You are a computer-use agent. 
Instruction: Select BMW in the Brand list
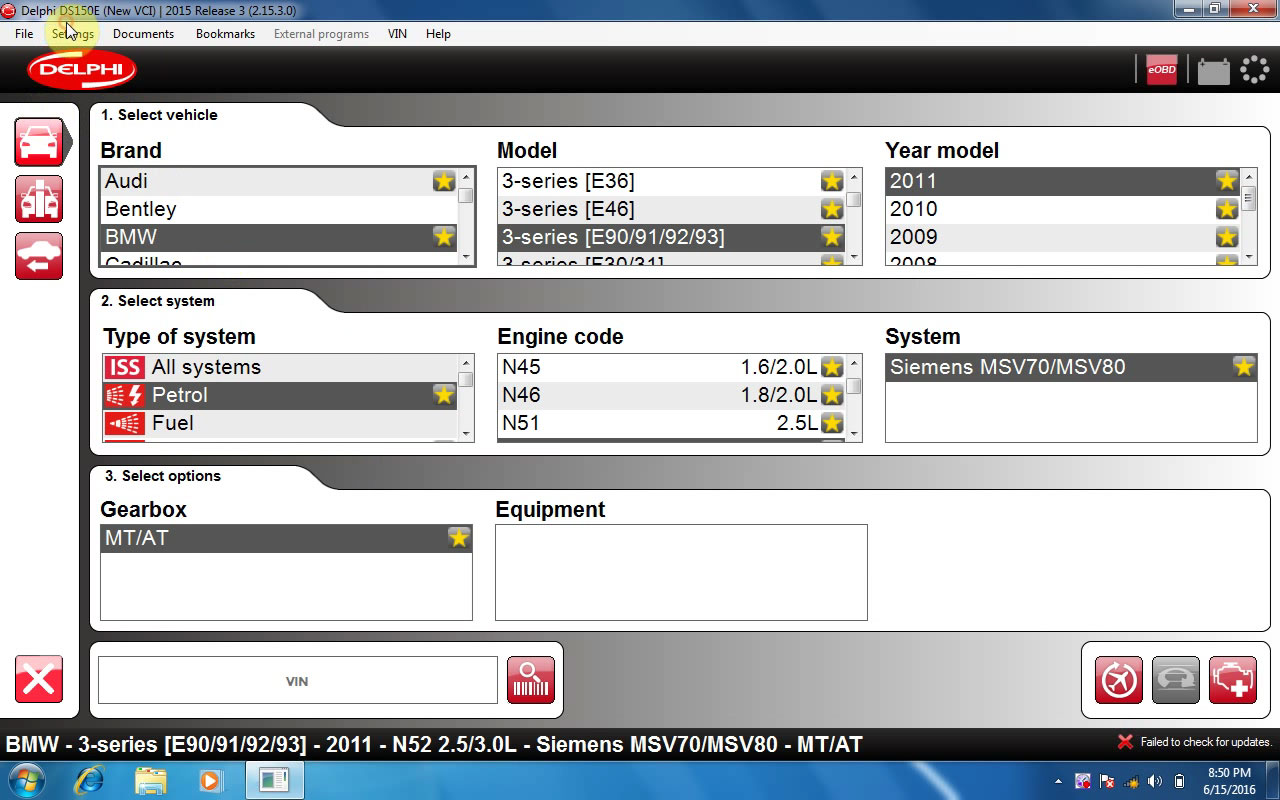pyautogui.click(x=279, y=237)
